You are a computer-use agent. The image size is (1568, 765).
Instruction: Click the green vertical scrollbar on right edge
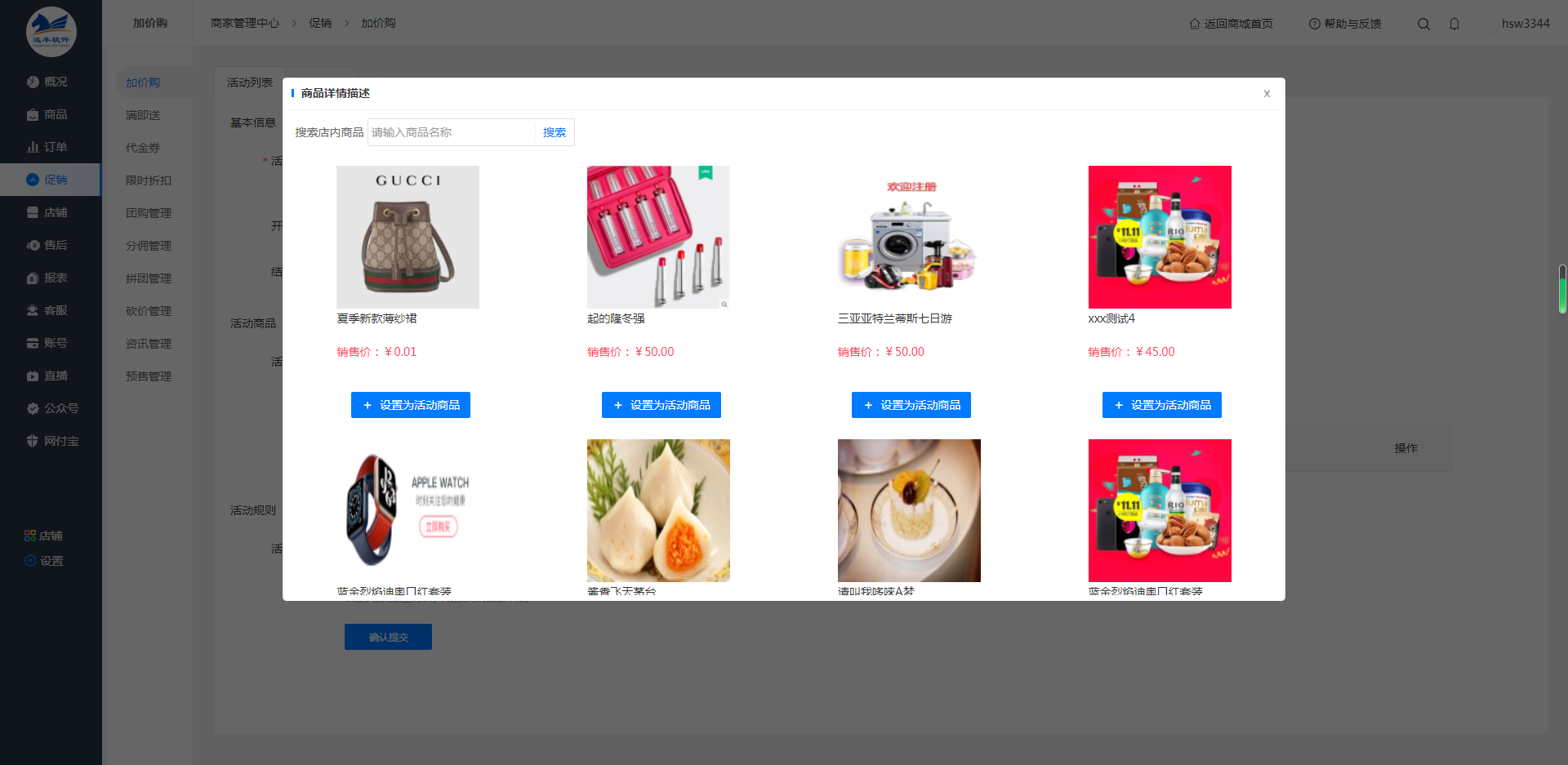coord(1562,289)
